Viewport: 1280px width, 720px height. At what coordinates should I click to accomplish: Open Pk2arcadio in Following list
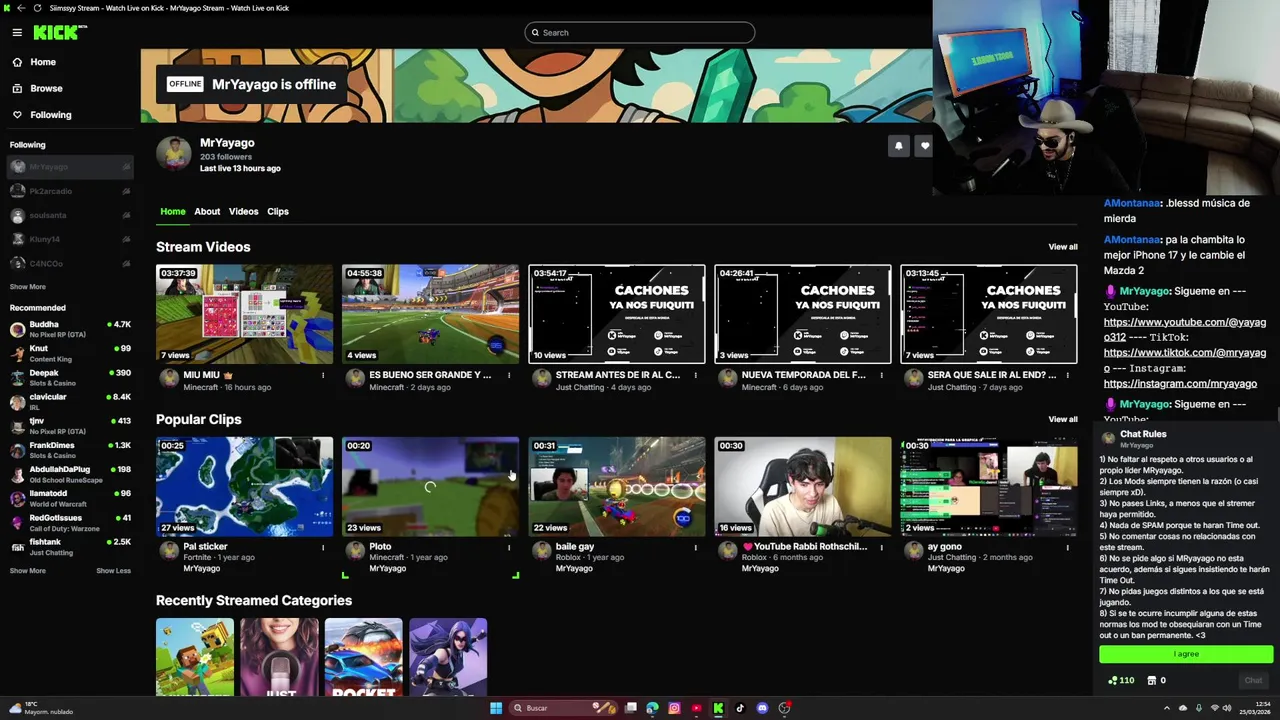coord(70,191)
